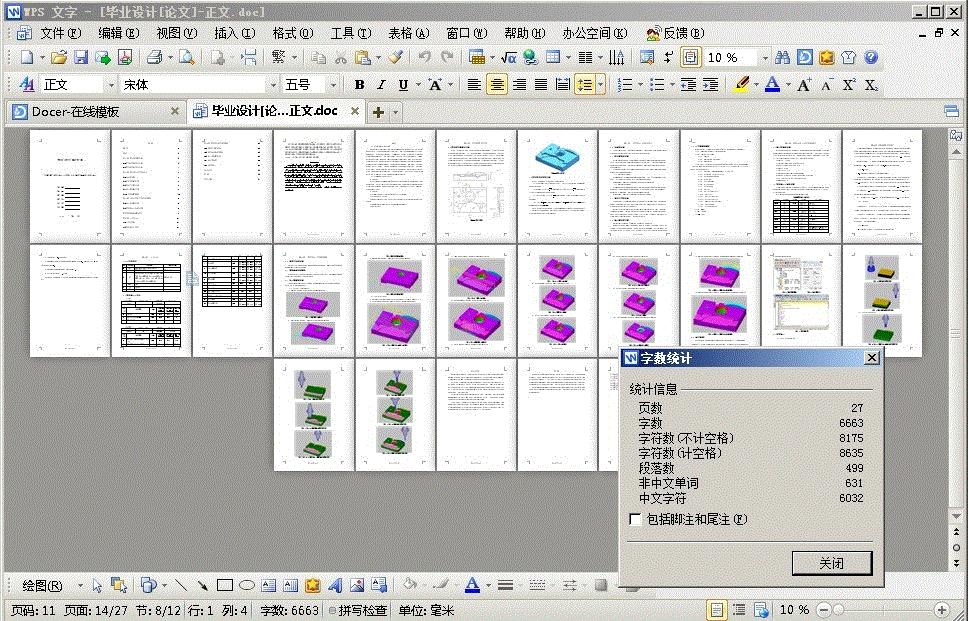Switch to web layout view button
The width and height of the screenshot is (968, 621).
761,610
